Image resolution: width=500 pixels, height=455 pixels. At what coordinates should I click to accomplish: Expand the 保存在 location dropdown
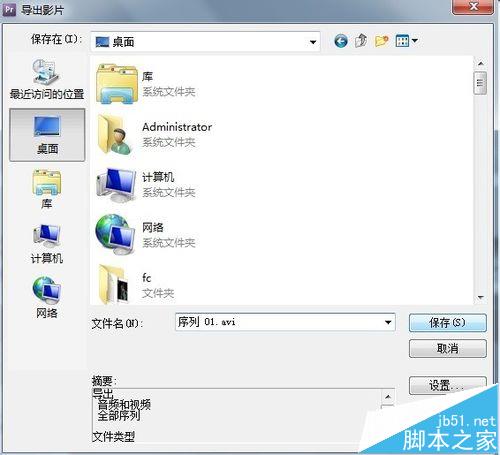point(313,42)
